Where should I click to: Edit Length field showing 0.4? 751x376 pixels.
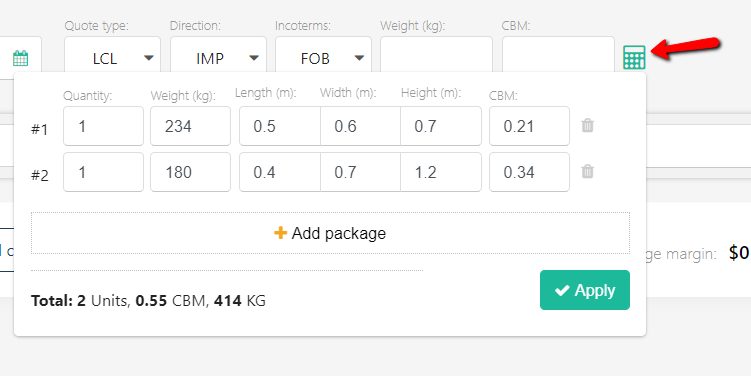(x=280, y=172)
